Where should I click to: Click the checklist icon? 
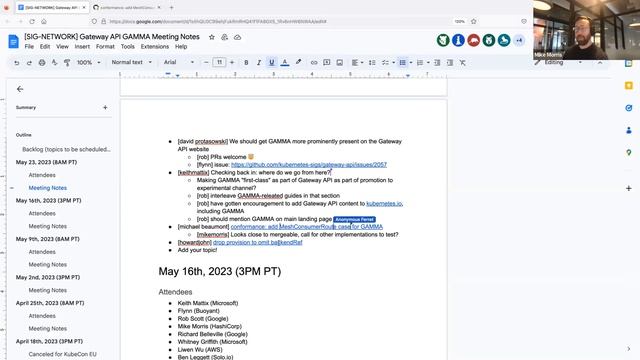385,63
